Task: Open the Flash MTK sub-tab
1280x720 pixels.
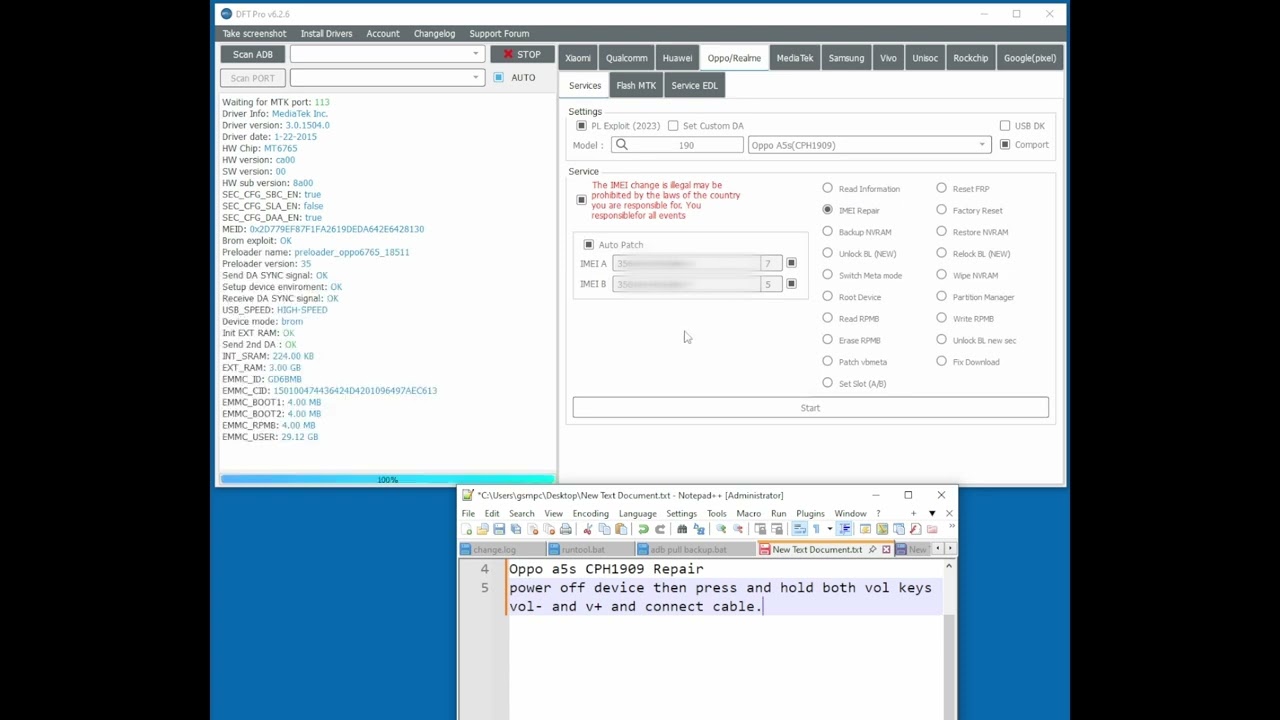Action: 636,85
